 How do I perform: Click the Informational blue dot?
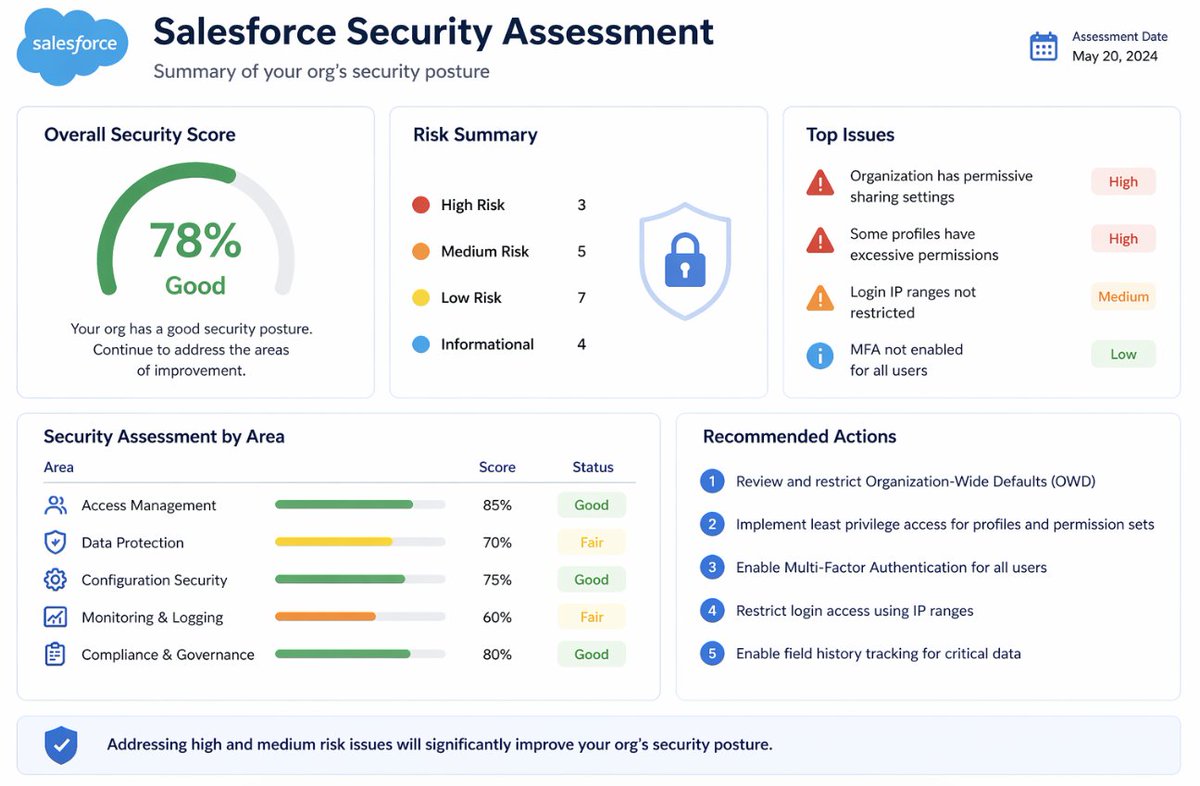(421, 344)
